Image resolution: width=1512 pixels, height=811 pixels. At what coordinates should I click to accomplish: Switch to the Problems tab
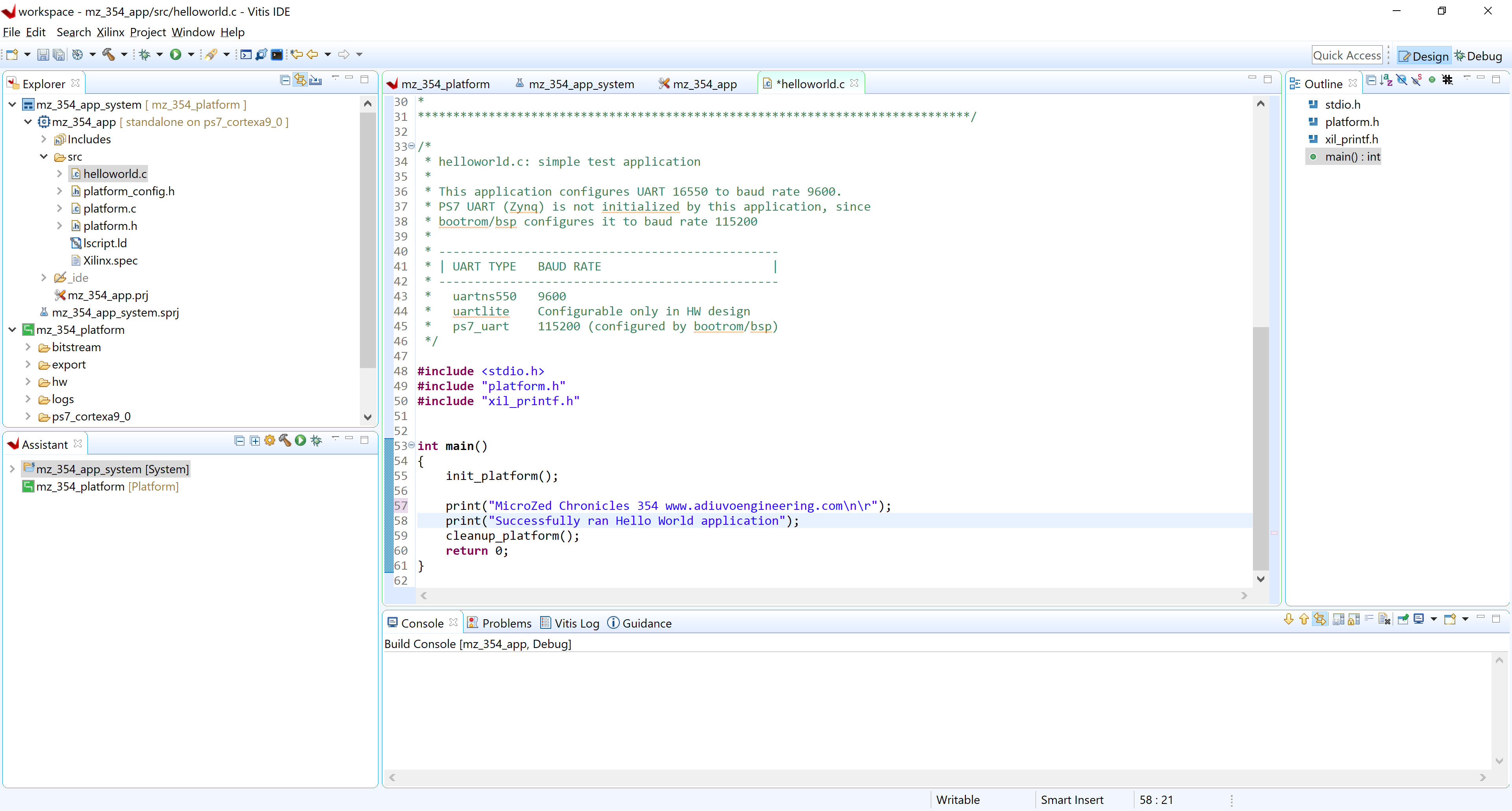506,623
